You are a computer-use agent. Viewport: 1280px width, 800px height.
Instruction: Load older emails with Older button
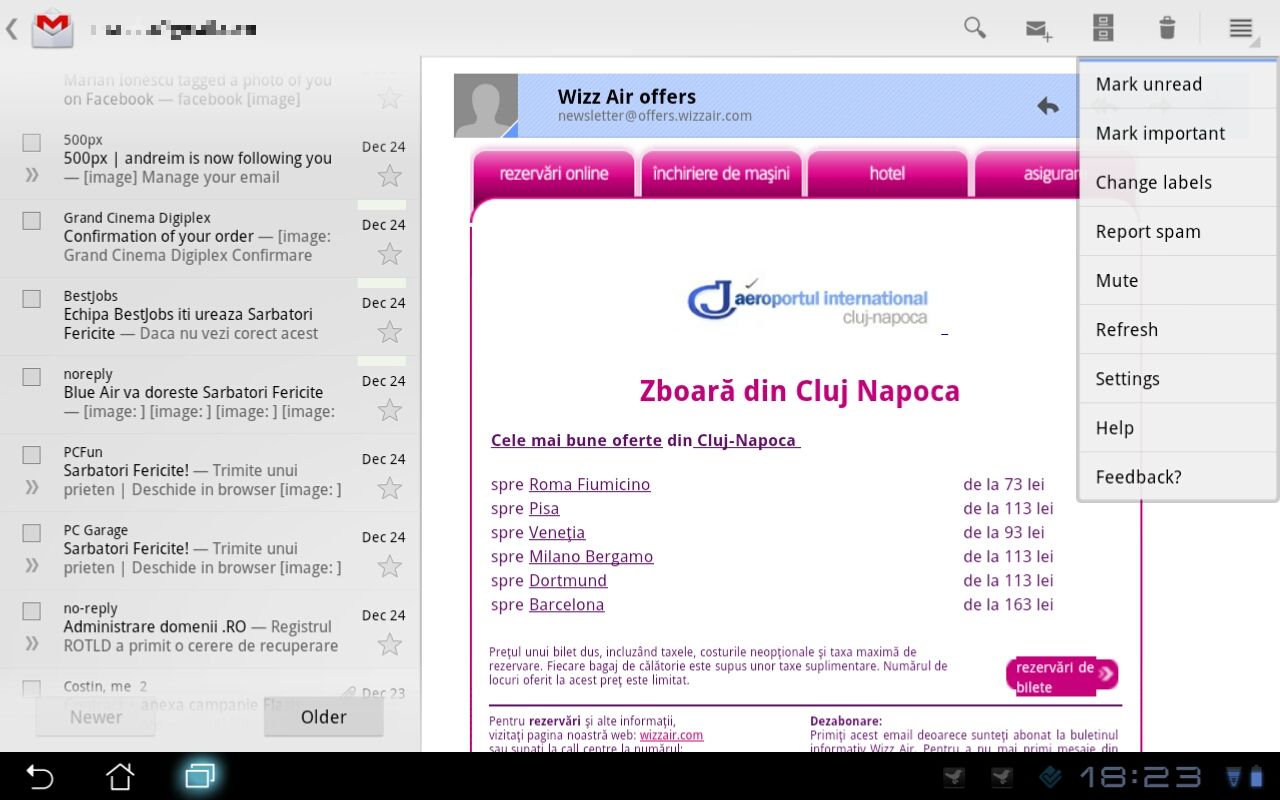coord(324,717)
